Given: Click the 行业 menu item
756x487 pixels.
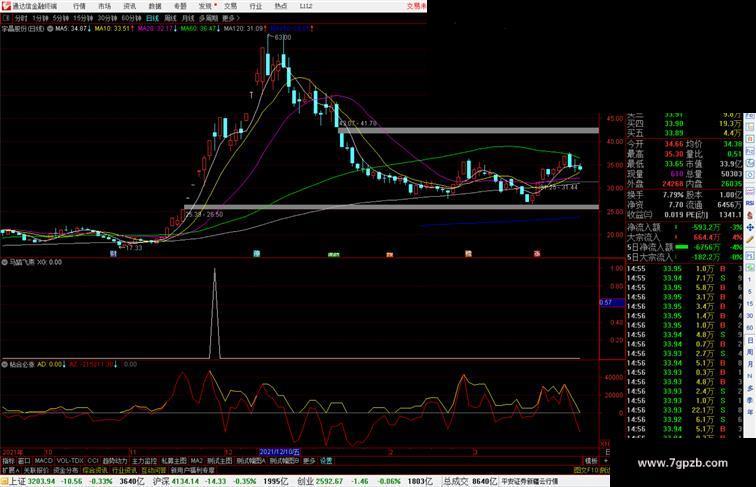Looking at the screenshot, I should (x=256, y=6).
